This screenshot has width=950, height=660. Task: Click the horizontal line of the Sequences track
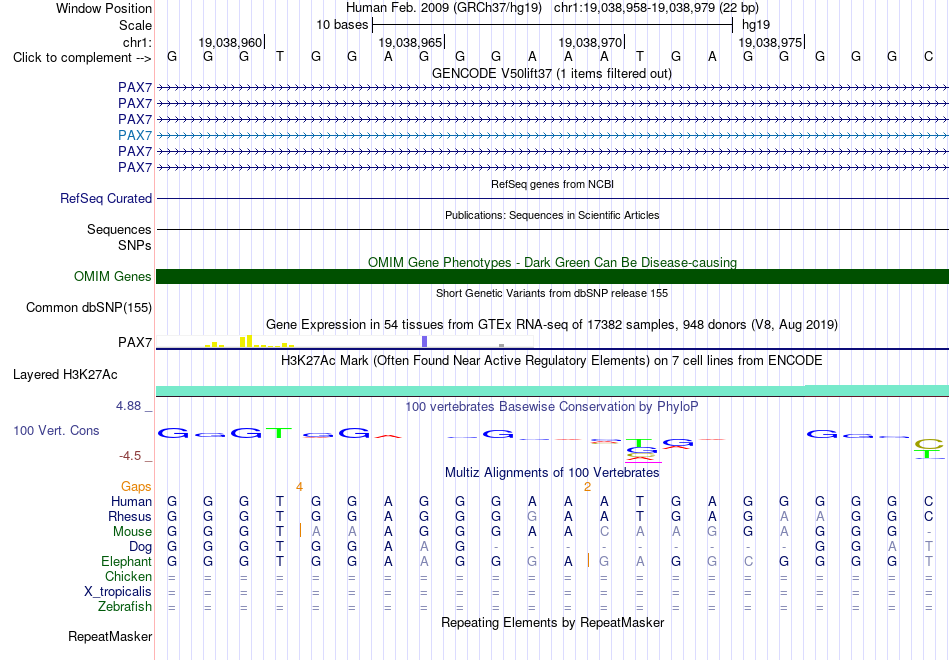point(553,230)
